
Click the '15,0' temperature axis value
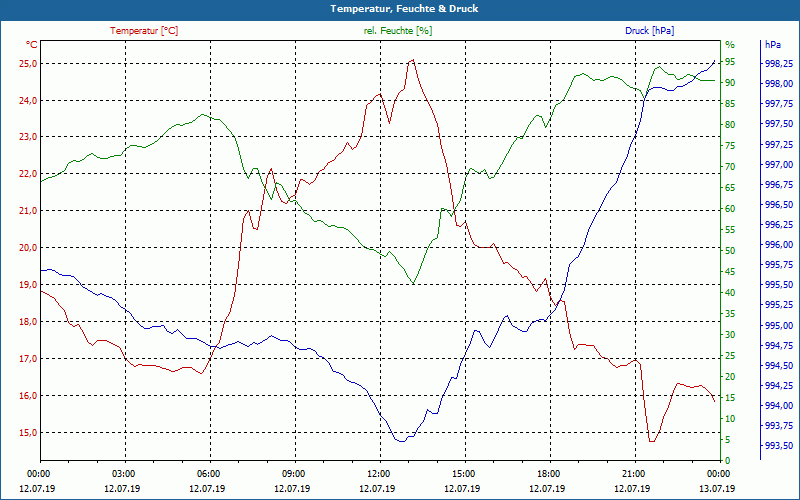point(28,433)
